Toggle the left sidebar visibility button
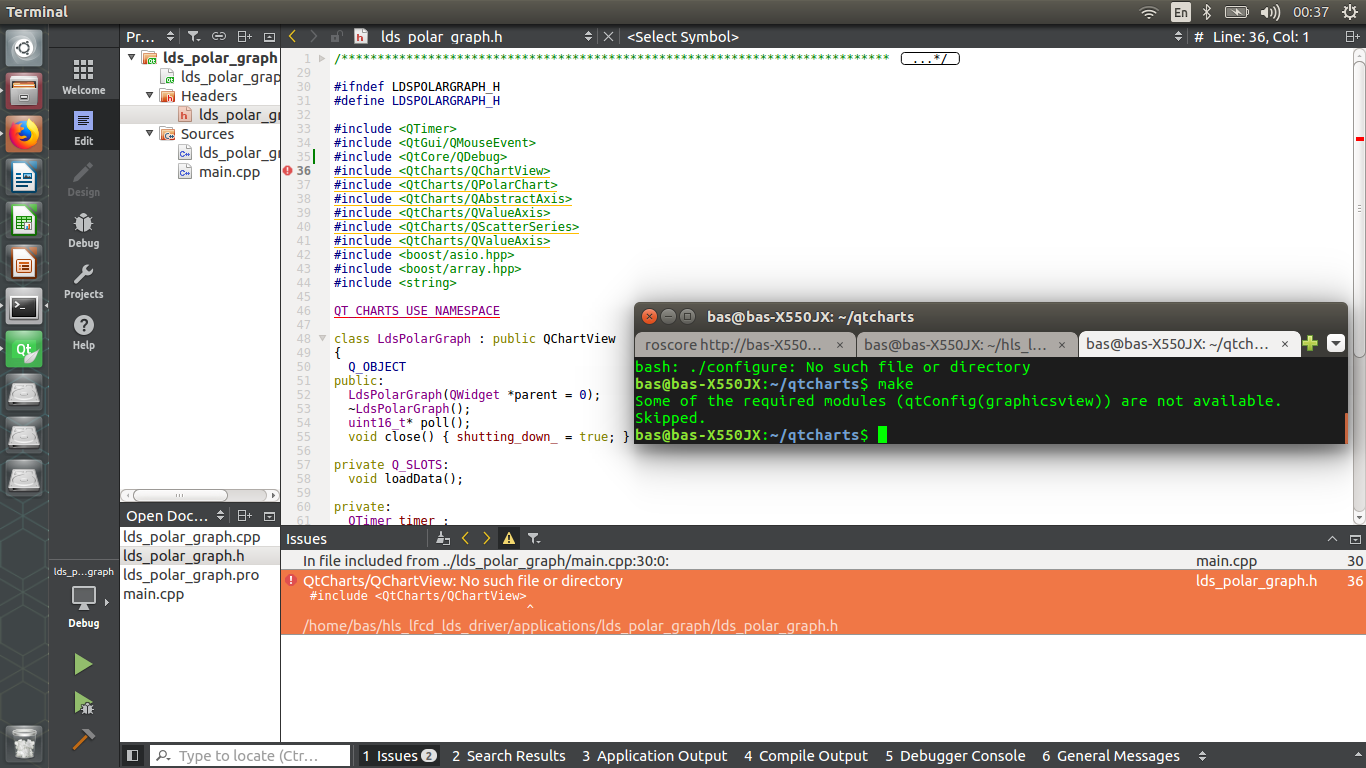 (132, 756)
